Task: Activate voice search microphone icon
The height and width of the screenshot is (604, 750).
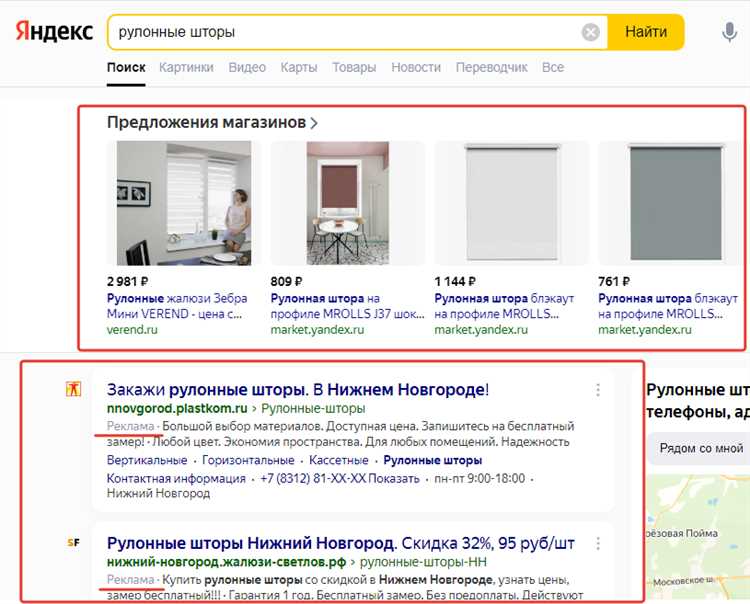Action: coord(729,32)
